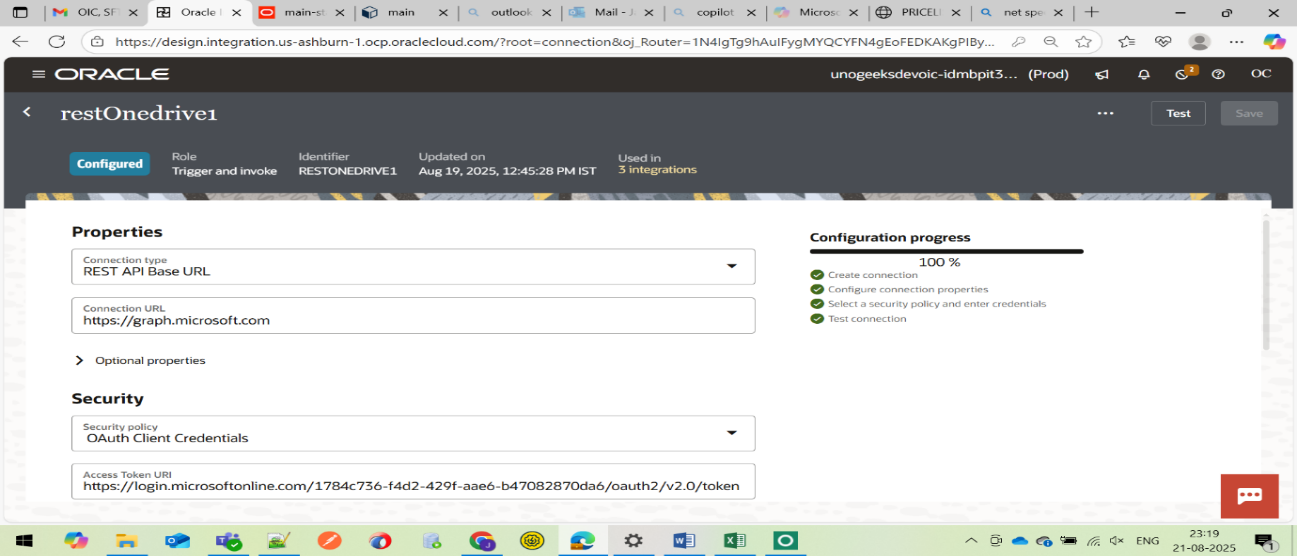
Task: Open the browser zoom magnifier icon
Action: click(1050, 42)
